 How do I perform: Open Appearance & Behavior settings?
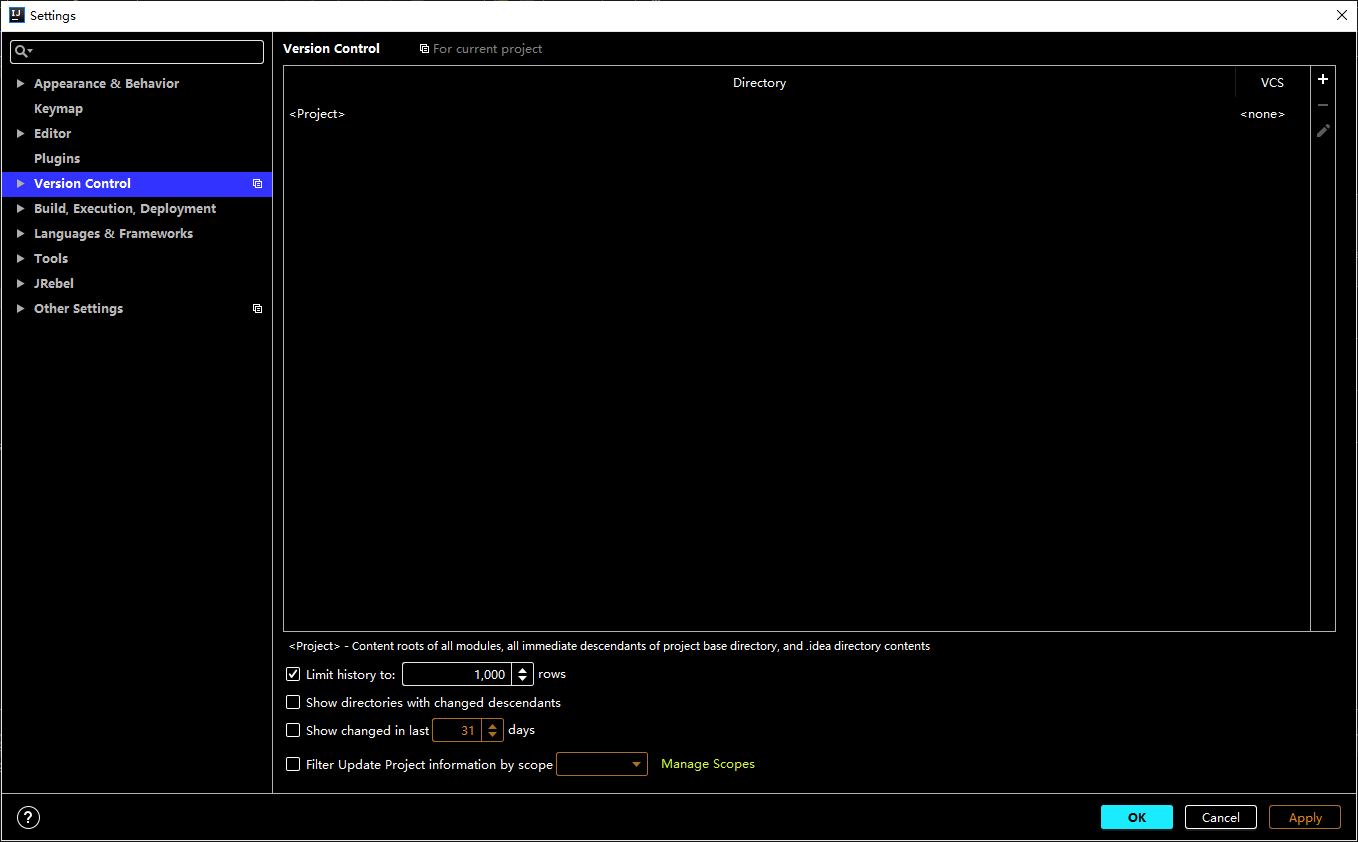(x=107, y=84)
